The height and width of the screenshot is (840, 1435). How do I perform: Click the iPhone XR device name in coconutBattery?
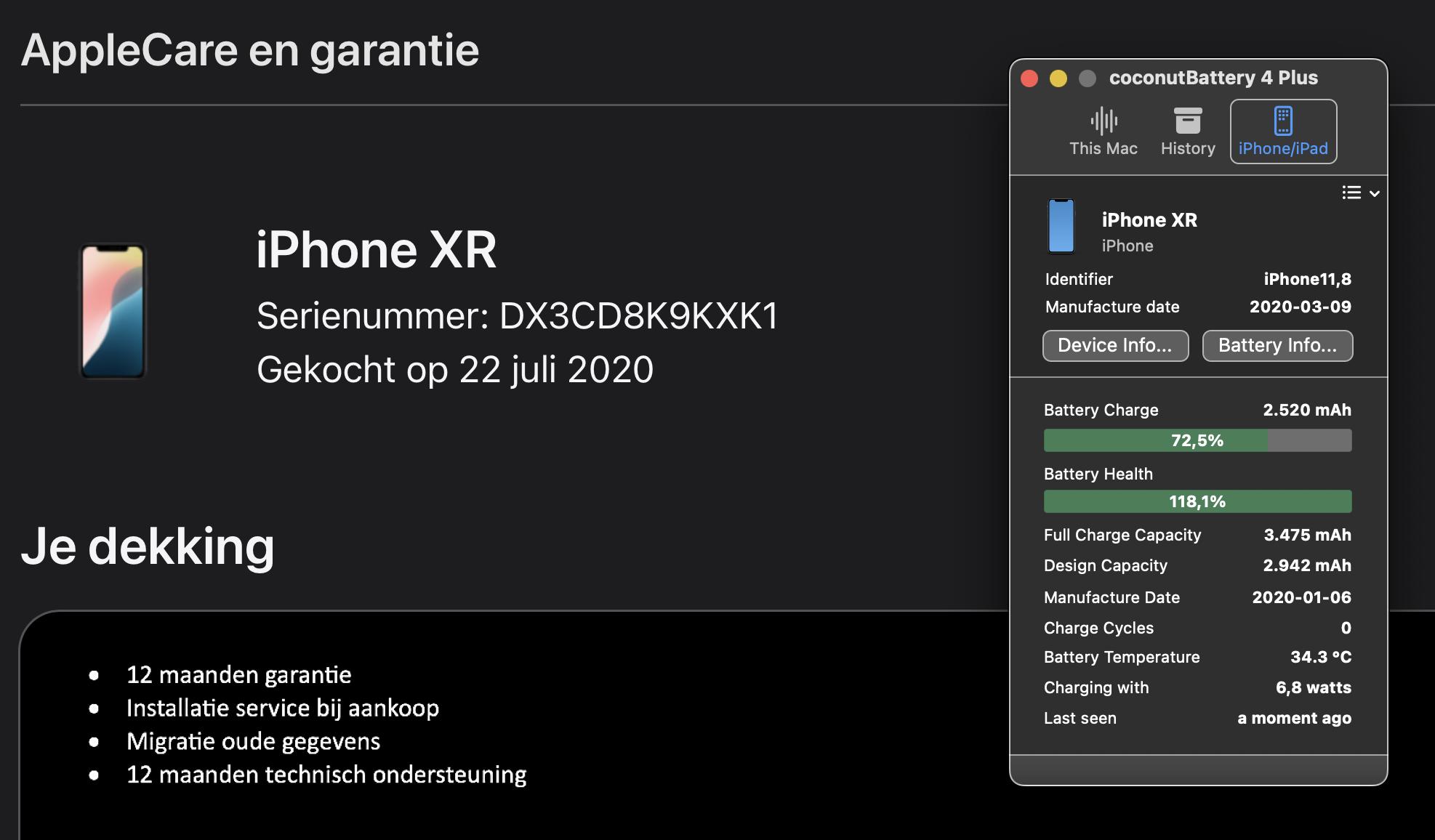[x=1149, y=220]
